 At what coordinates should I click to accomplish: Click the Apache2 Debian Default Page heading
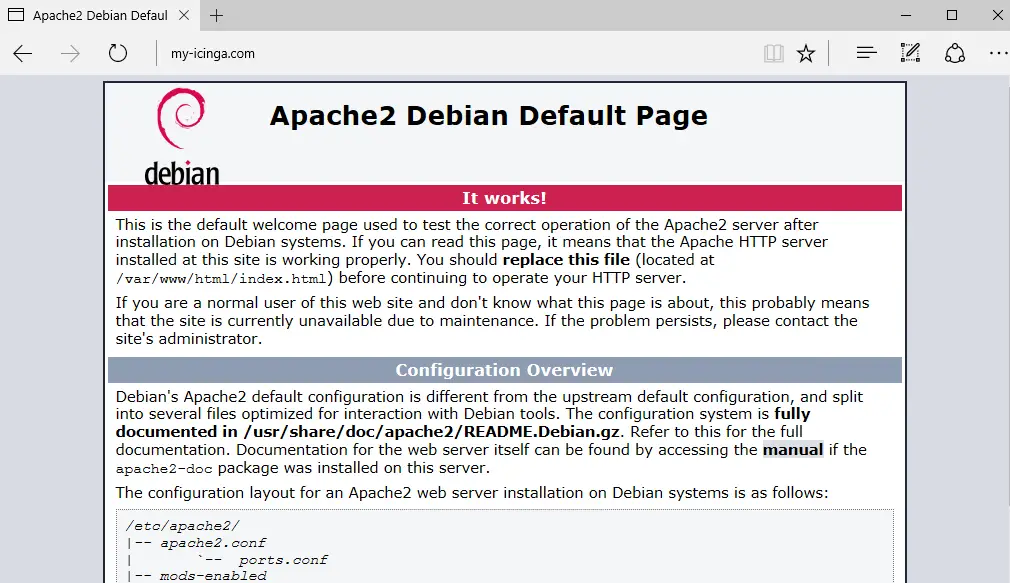click(488, 116)
